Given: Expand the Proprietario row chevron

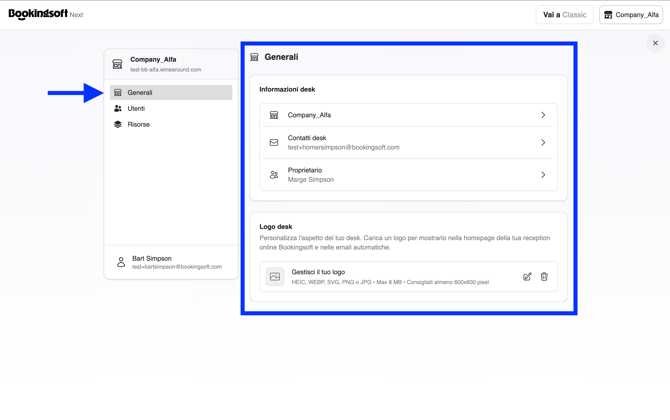Looking at the screenshot, I should (x=543, y=175).
